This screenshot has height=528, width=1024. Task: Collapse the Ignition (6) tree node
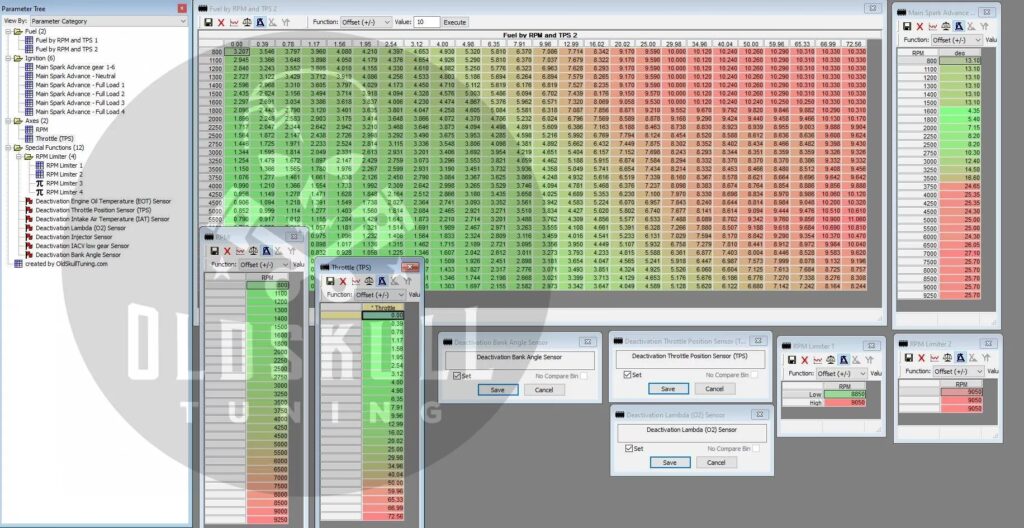pos(7,59)
